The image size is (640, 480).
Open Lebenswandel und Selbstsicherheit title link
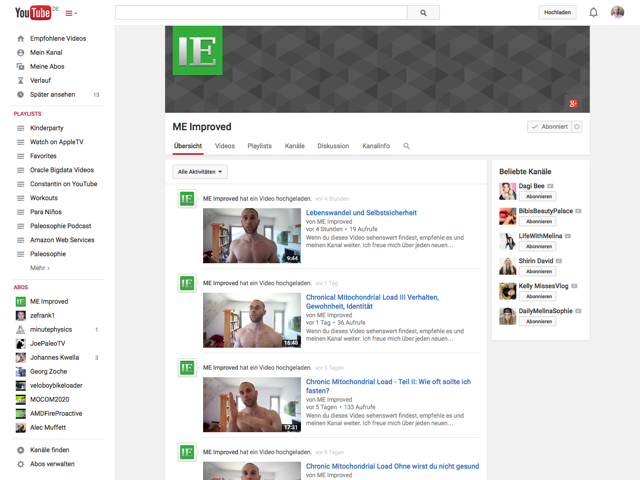pyautogui.click(x=361, y=213)
